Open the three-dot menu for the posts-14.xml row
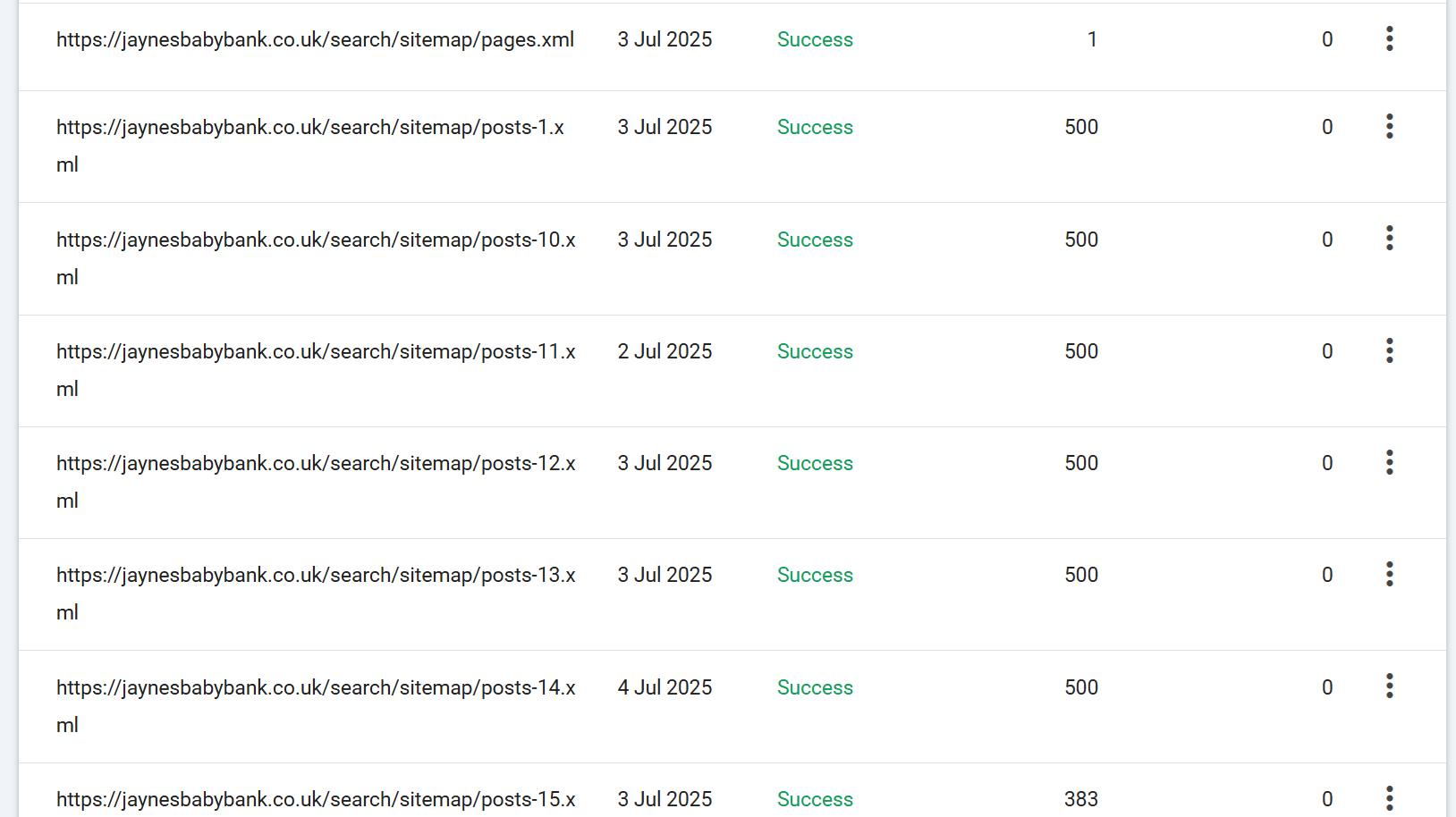Viewport: 1456px width, 817px height. point(1389,686)
